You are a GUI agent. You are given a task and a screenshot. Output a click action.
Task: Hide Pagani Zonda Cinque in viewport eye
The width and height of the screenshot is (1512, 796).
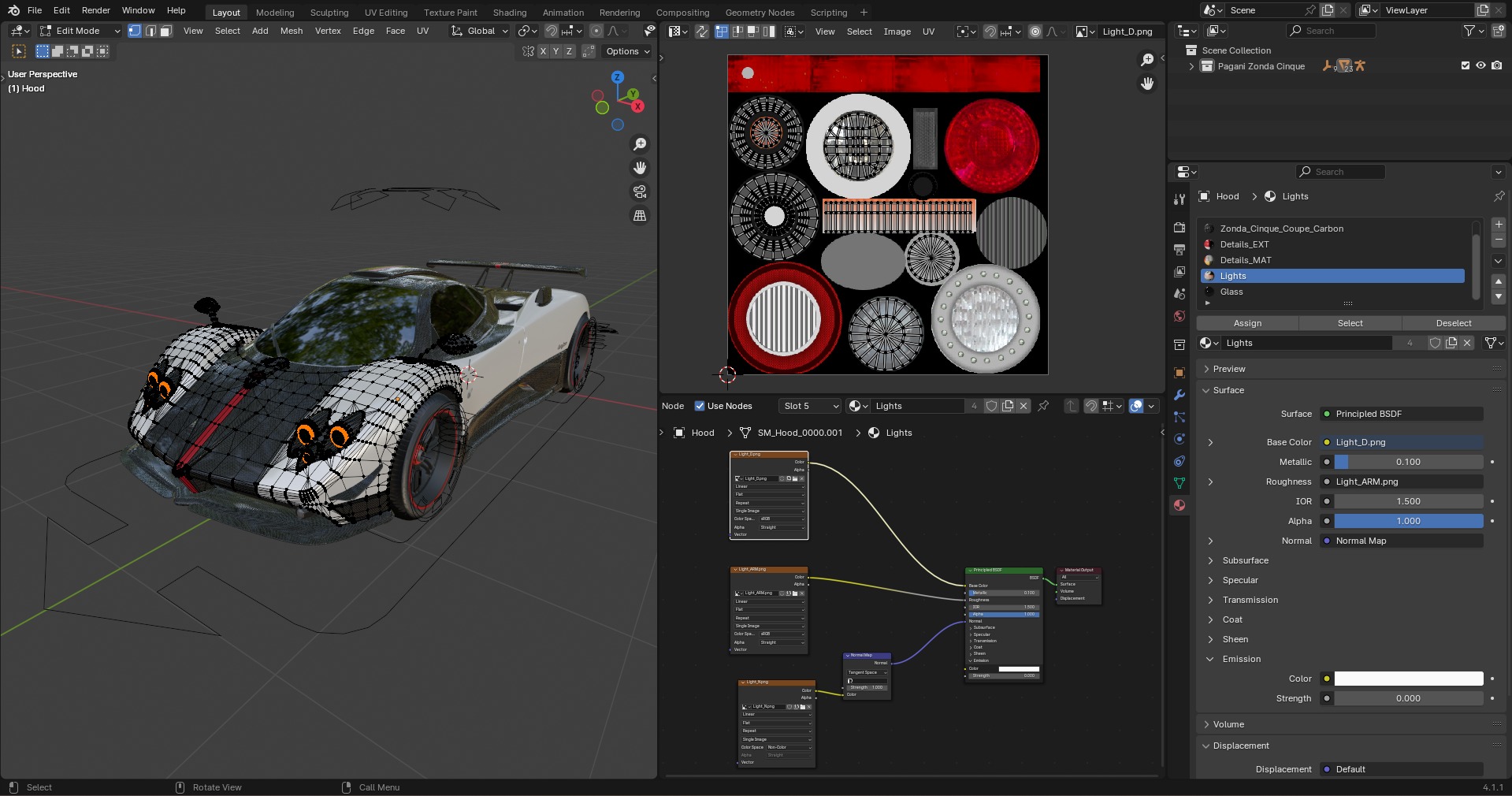point(1480,66)
